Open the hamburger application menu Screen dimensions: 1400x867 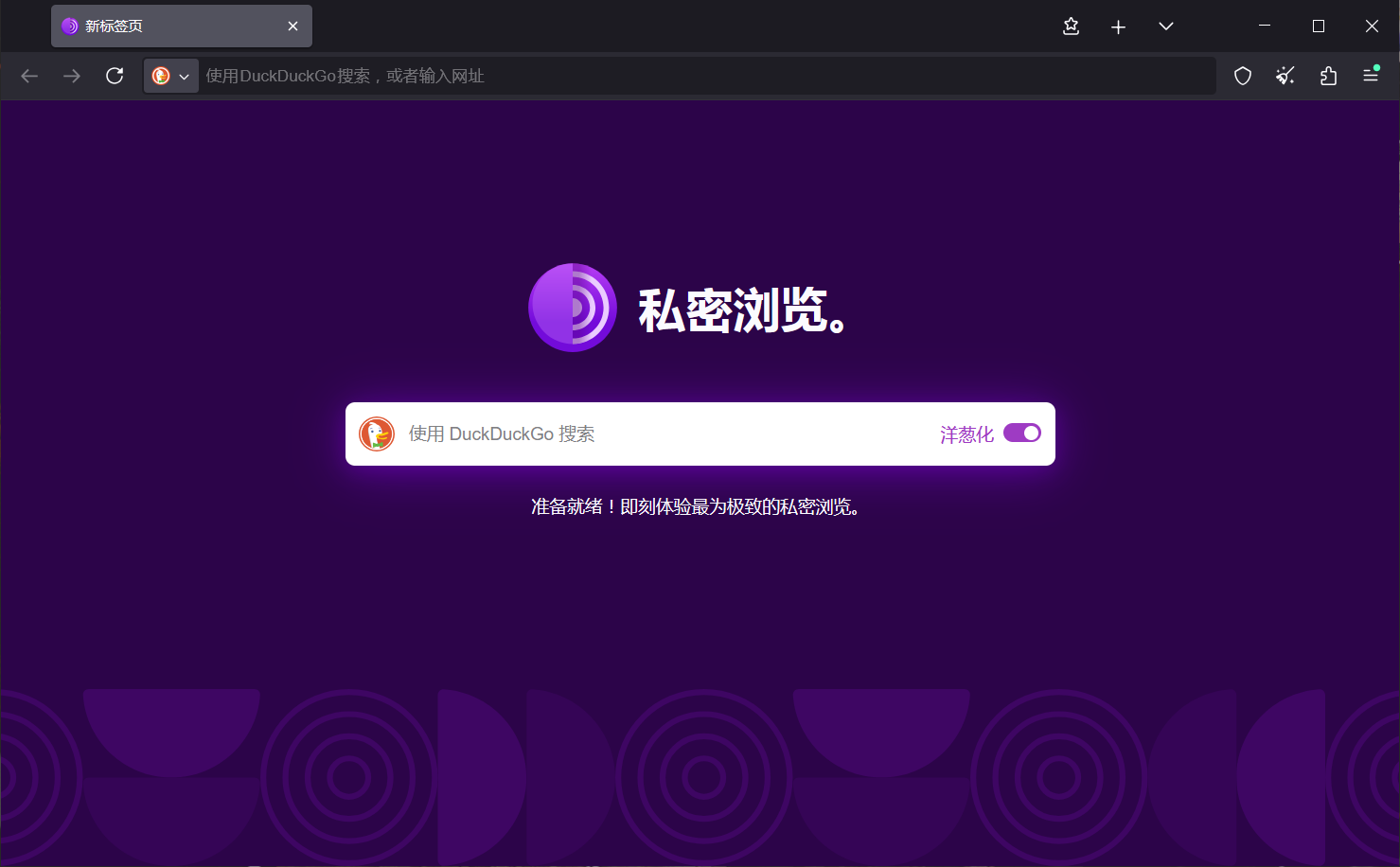tap(1371, 76)
